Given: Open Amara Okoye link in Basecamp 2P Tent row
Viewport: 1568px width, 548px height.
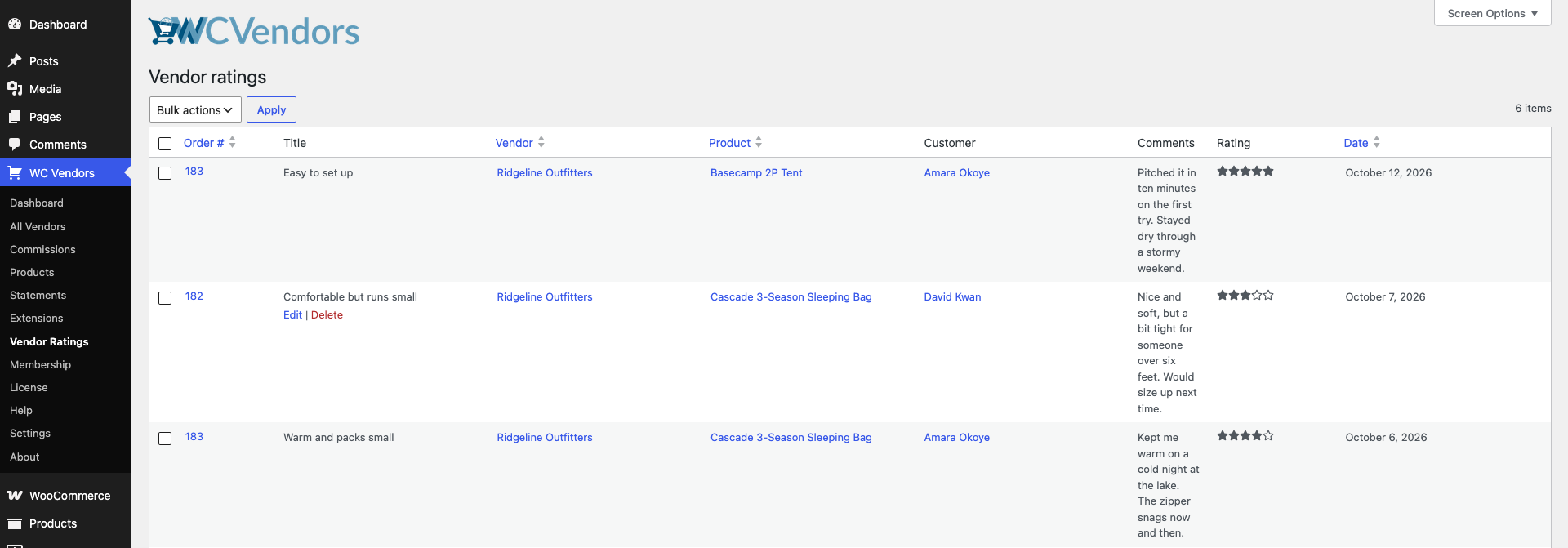Looking at the screenshot, I should click(956, 172).
